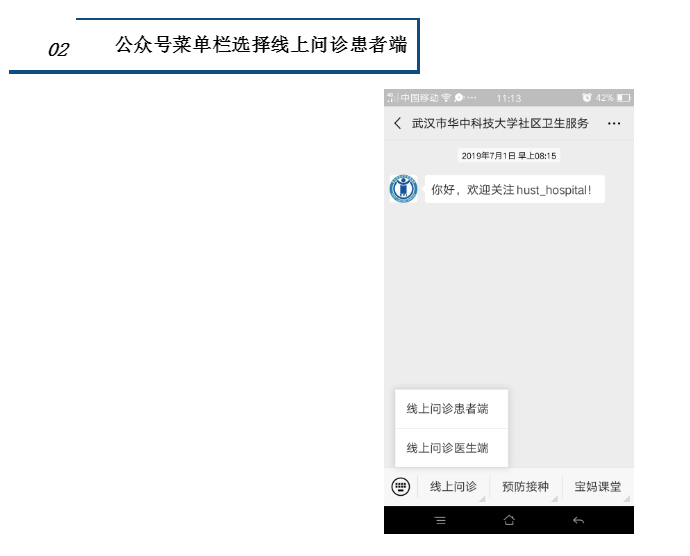The height and width of the screenshot is (556, 690).
Task: Tap the 2019年7月1日 timestamp label
Action: click(x=508, y=156)
